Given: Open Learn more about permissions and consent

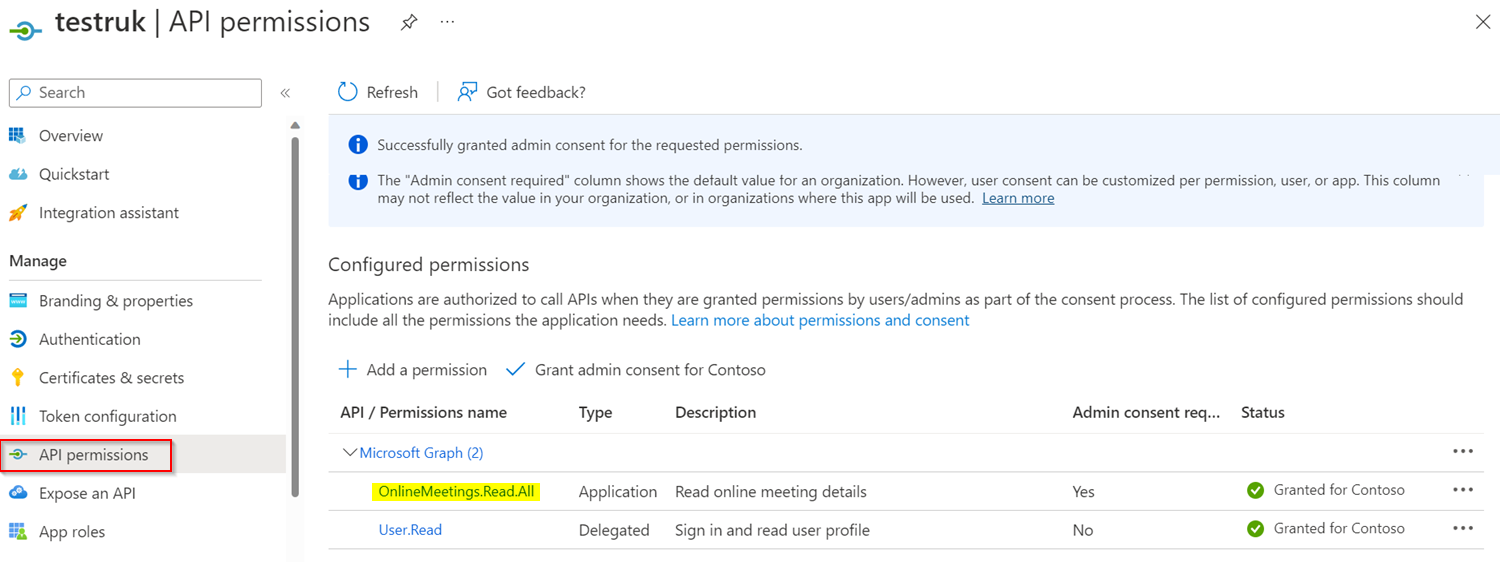Looking at the screenshot, I should pyautogui.click(x=820, y=320).
